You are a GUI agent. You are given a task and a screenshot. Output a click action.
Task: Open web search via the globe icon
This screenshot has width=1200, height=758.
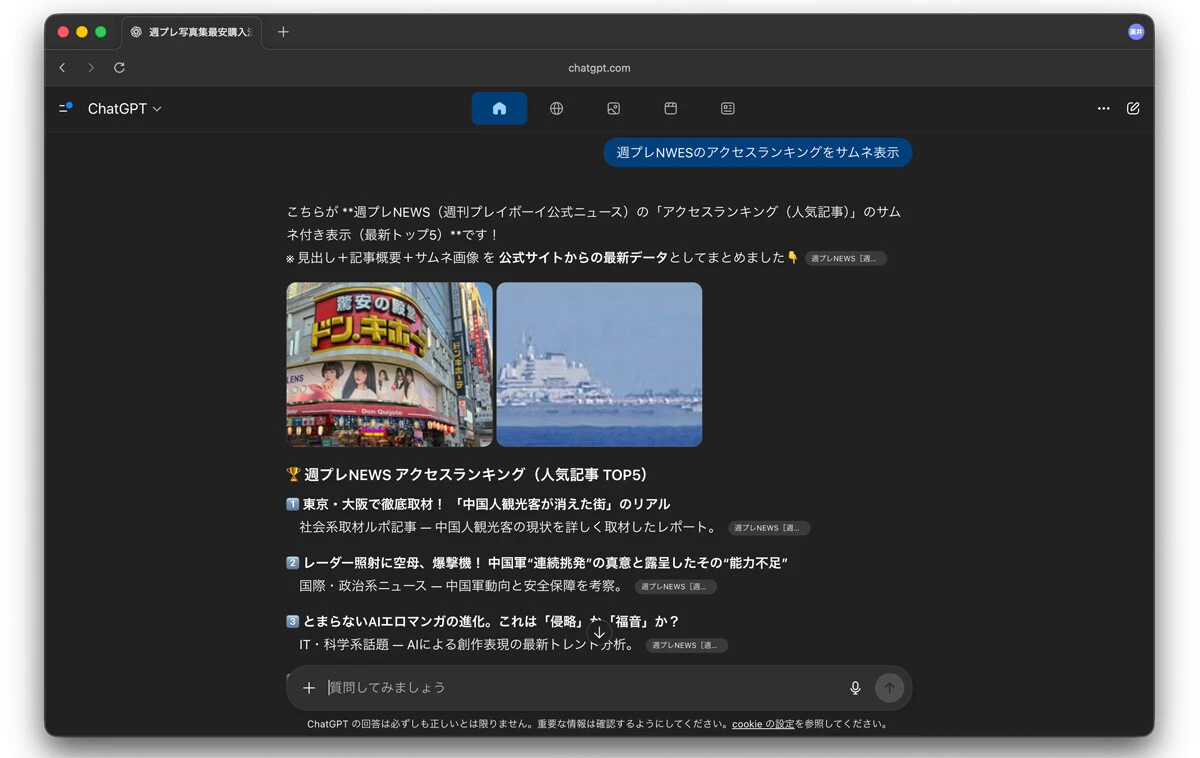(556, 108)
